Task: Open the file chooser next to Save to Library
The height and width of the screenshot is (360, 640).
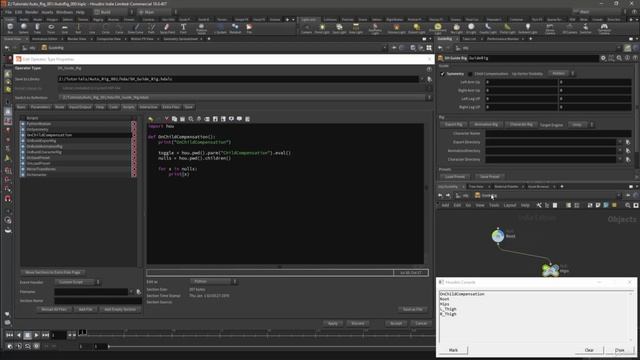Action: 429,79
